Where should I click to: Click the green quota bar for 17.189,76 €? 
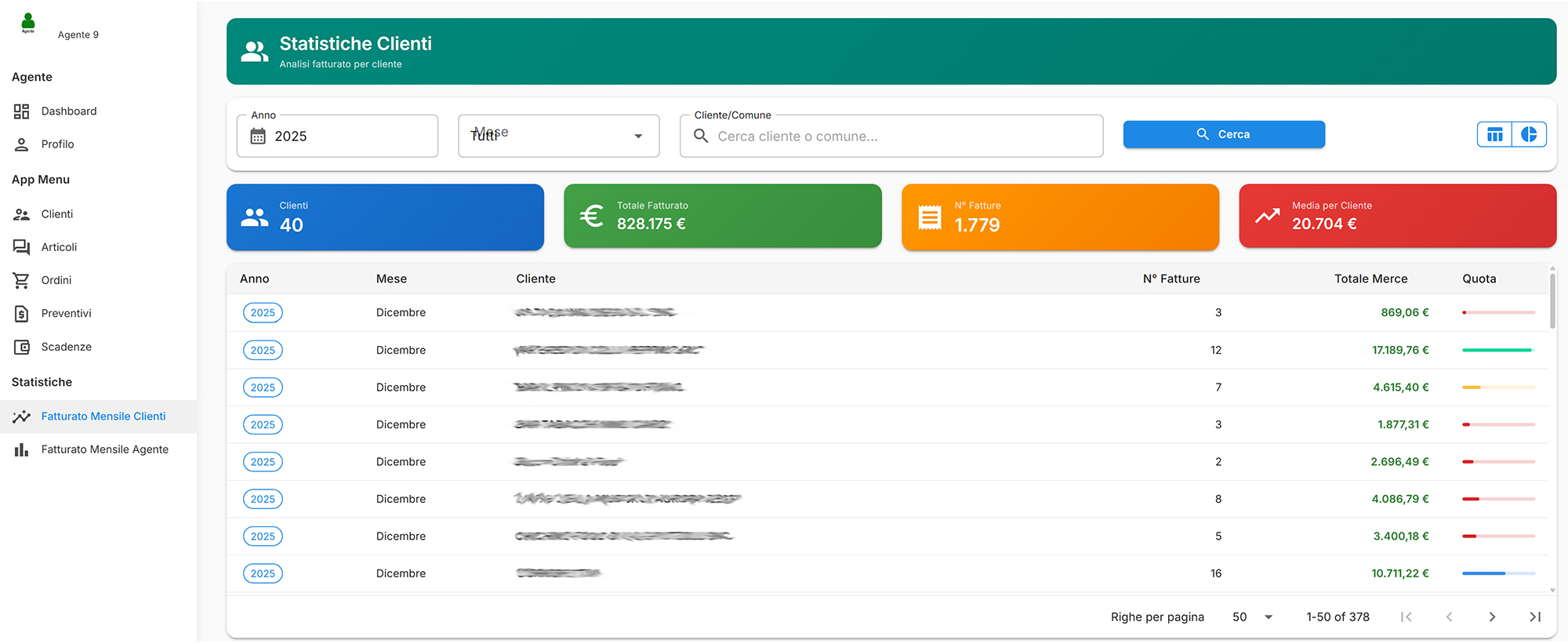pyautogui.click(x=1497, y=350)
